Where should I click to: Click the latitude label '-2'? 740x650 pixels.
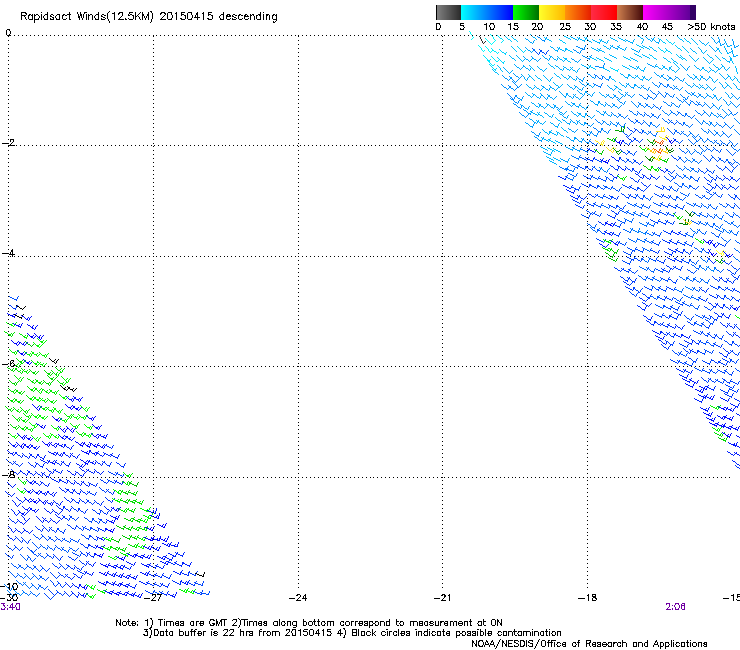(9, 143)
